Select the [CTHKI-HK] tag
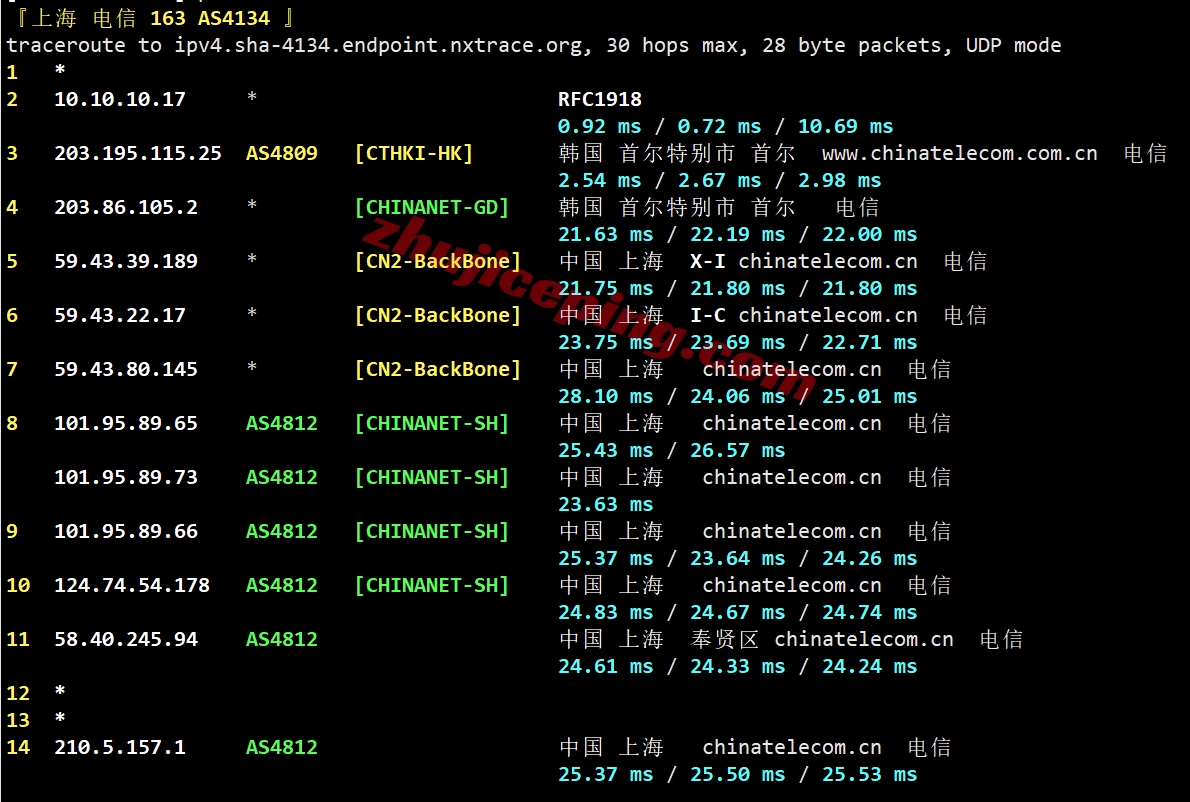Screen dimensions: 1190x802 (414, 153)
